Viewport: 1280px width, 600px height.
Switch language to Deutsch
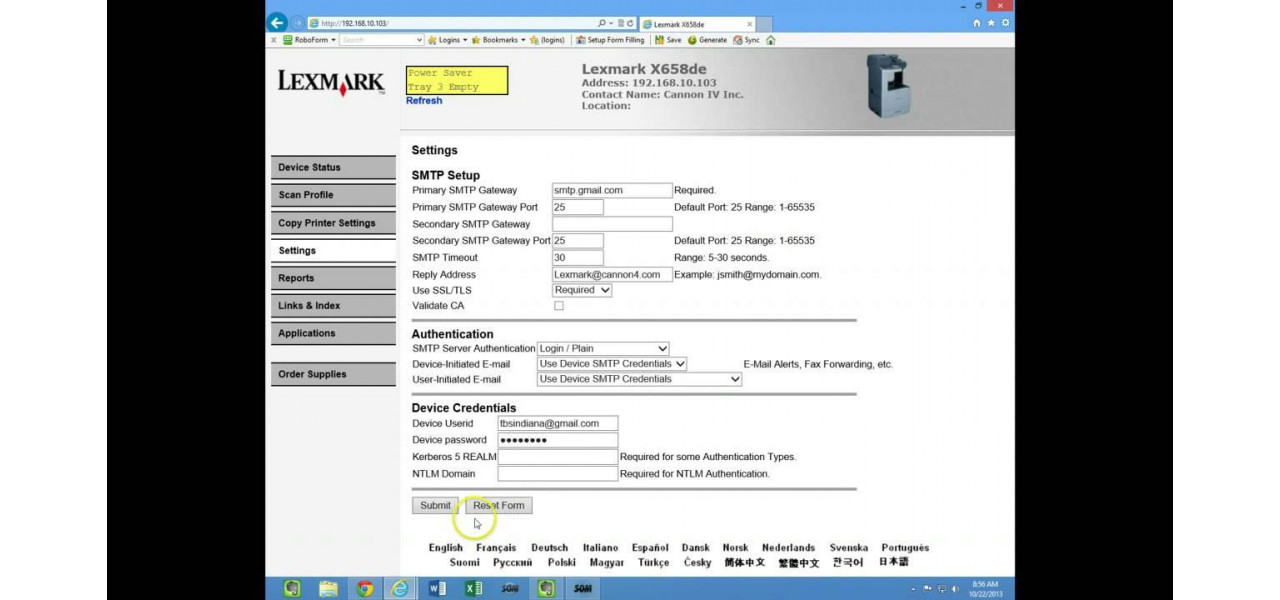point(549,548)
